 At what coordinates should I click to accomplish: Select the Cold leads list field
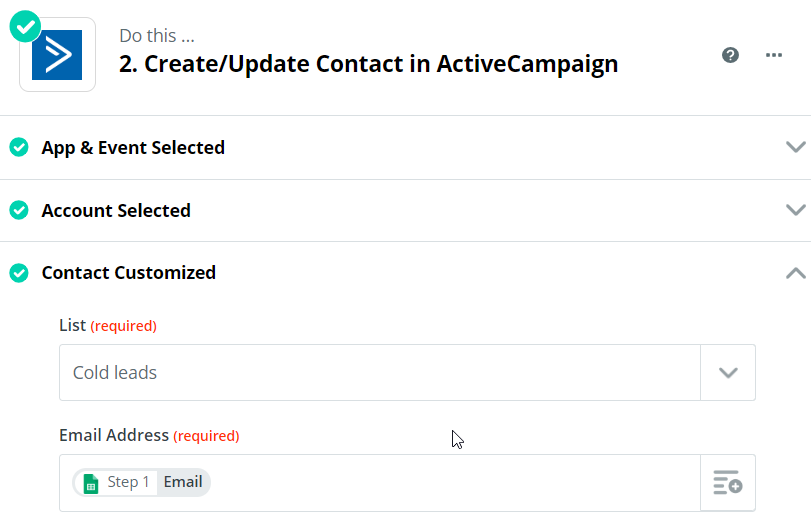click(380, 373)
